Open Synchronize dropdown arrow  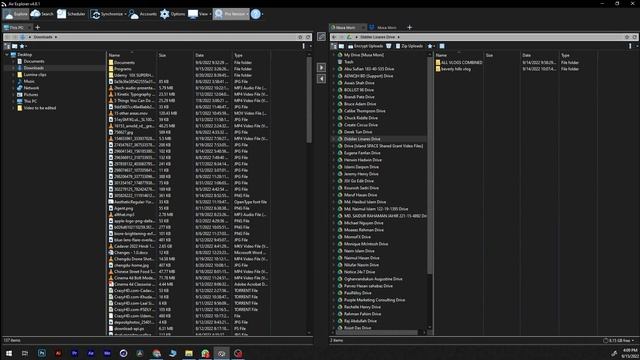[125, 14]
